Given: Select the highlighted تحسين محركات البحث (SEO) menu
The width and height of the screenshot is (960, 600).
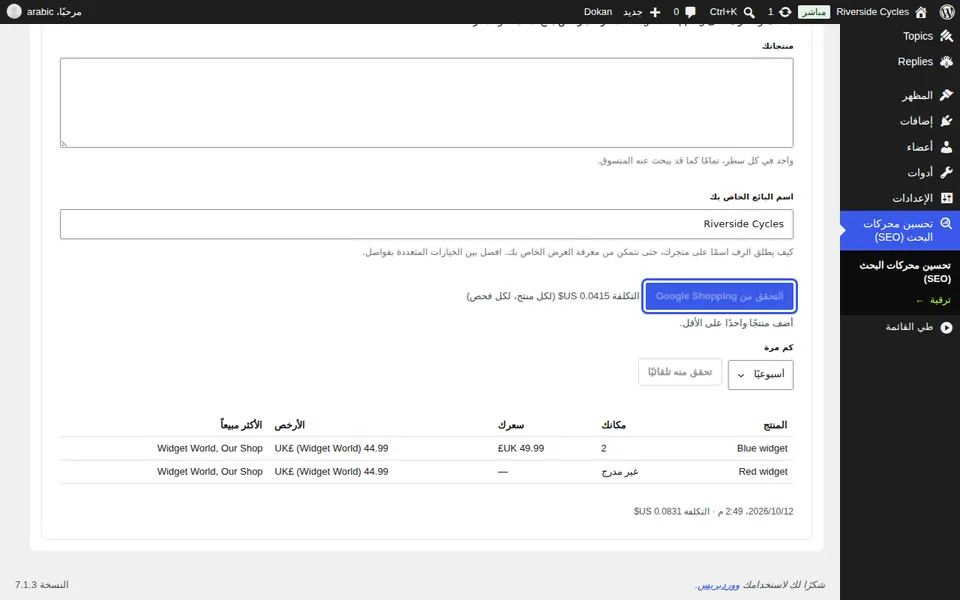Looking at the screenshot, I should coord(900,231).
